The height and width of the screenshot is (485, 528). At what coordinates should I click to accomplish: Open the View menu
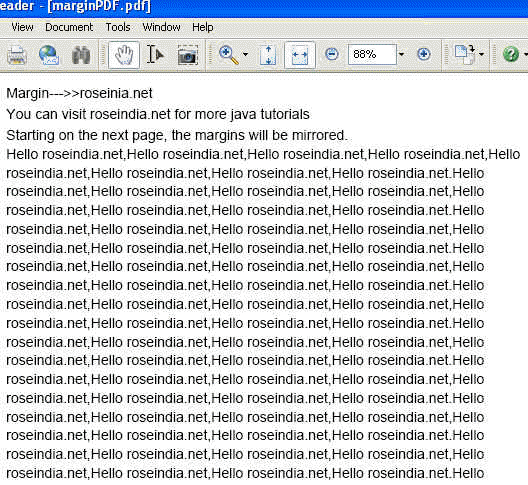pyautogui.click(x=22, y=27)
